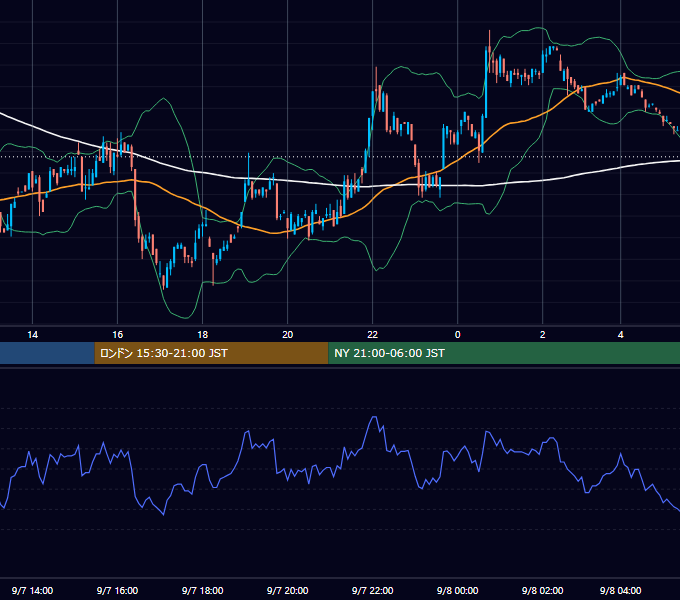Click the 4 hour axis label
This screenshot has height=600, width=680.
(621, 335)
